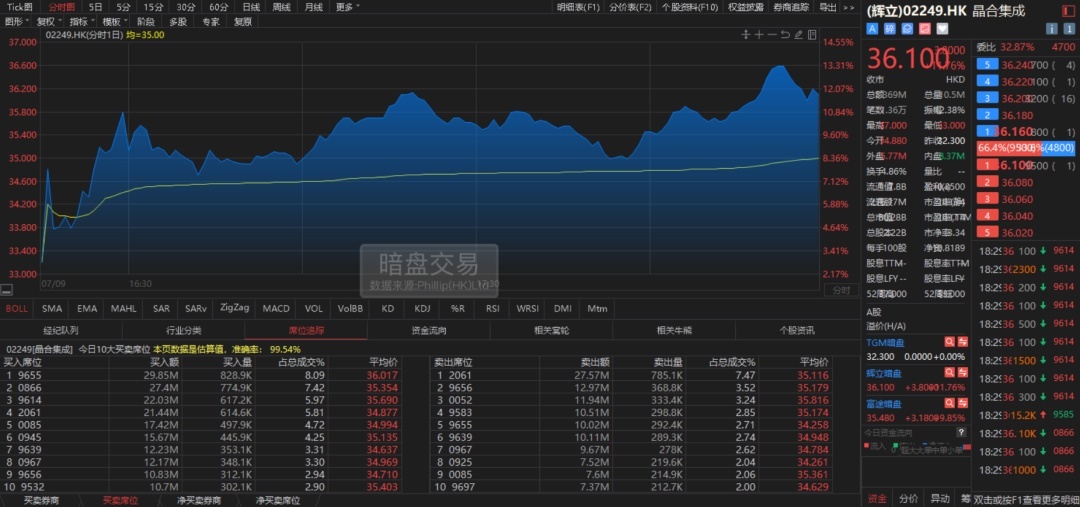The width and height of the screenshot is (1080, 507).
Task: Click the 'i' info icon in the quote panel
Action: point(1052,29)
